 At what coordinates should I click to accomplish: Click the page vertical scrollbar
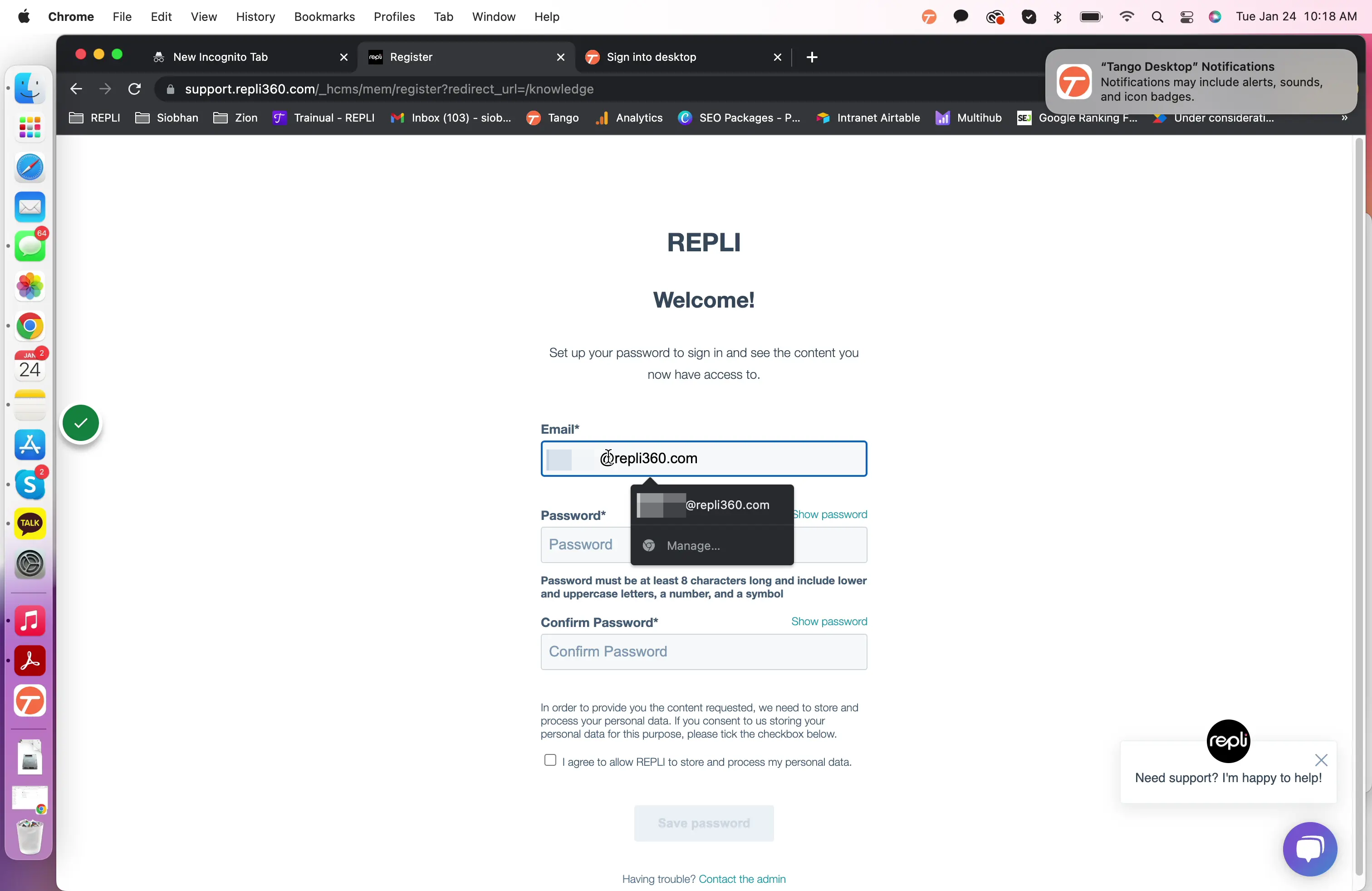tap(1358, 507)
